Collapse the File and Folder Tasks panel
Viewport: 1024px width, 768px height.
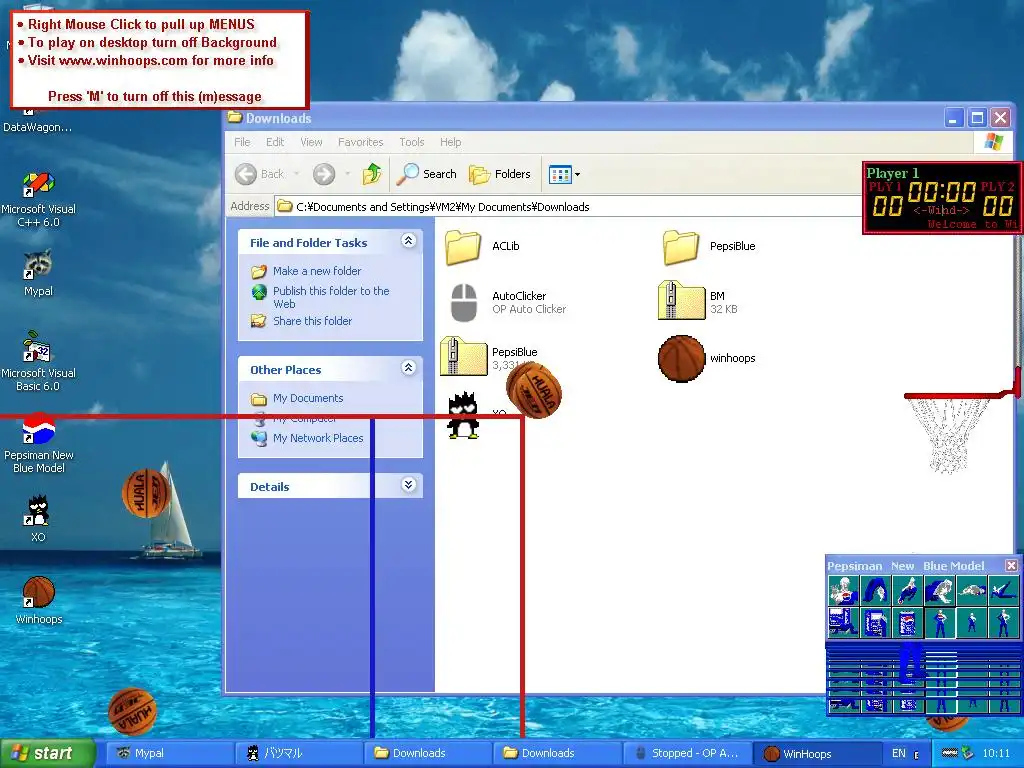coord(409,242)
